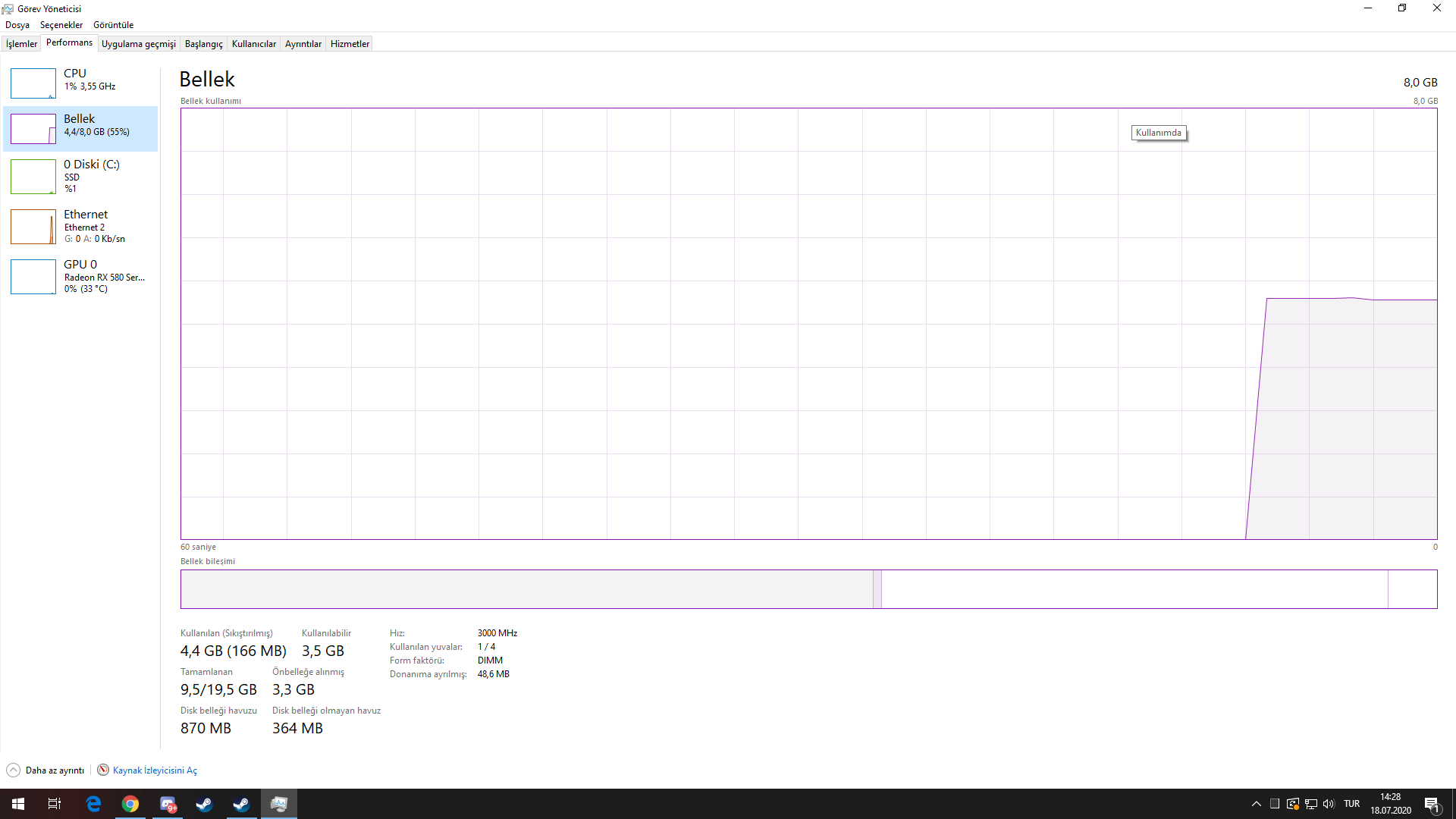Open the Windows Start menu
This screenshot has width=1456, height=819.
coord(18,804)
